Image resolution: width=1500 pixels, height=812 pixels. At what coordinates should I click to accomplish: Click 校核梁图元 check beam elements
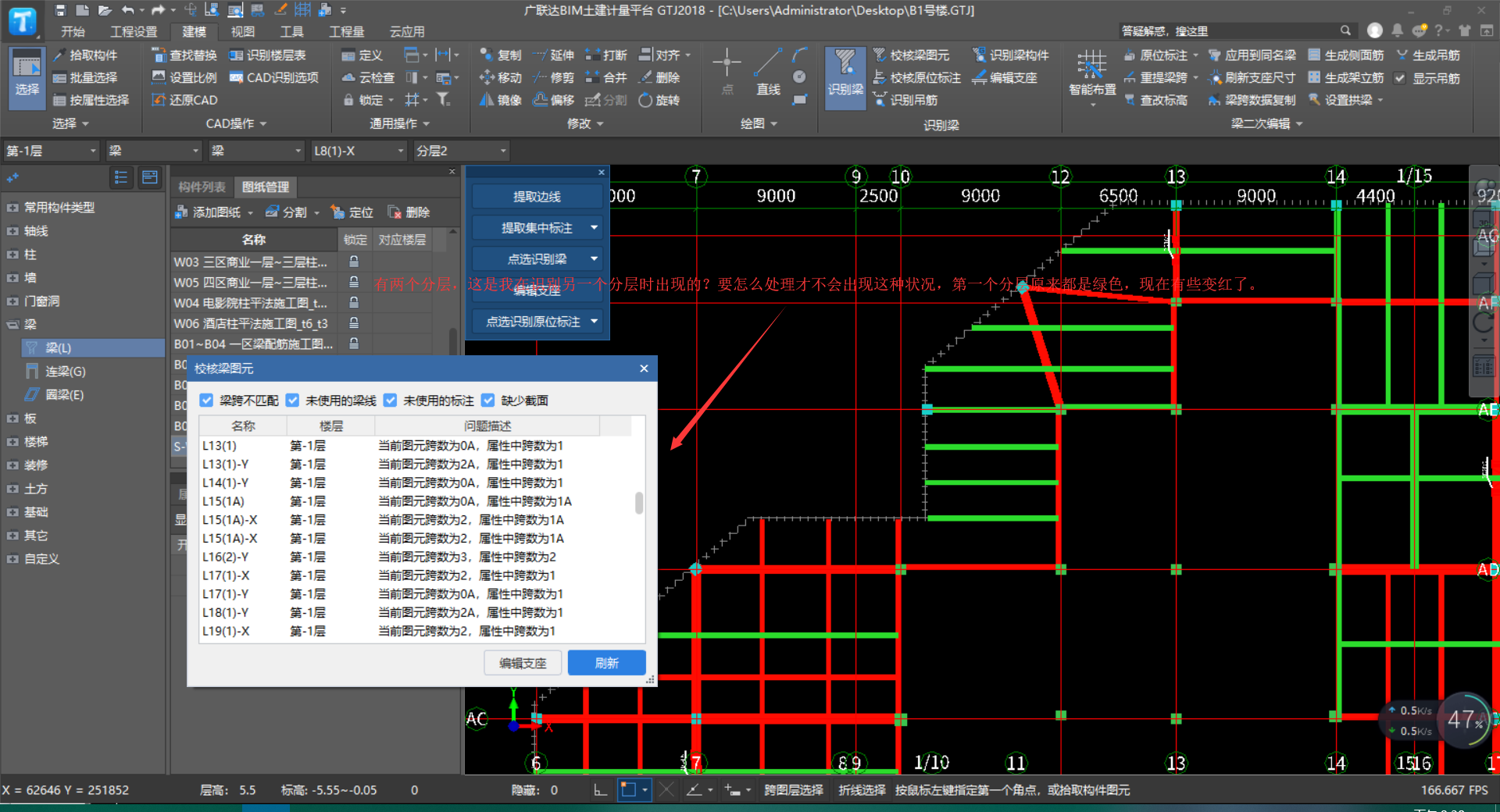coord(911,55)
